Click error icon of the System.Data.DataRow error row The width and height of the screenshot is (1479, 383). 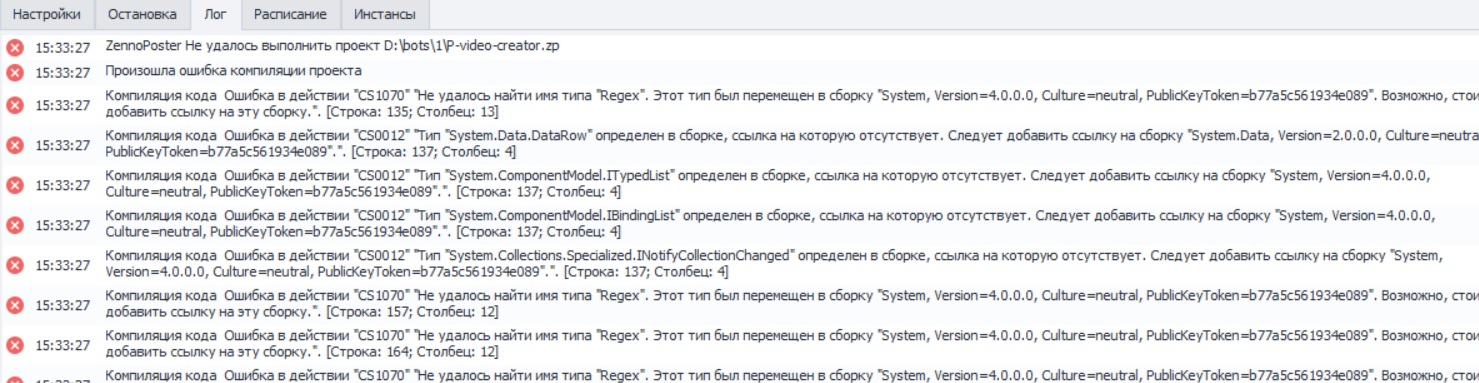point(15,145)
